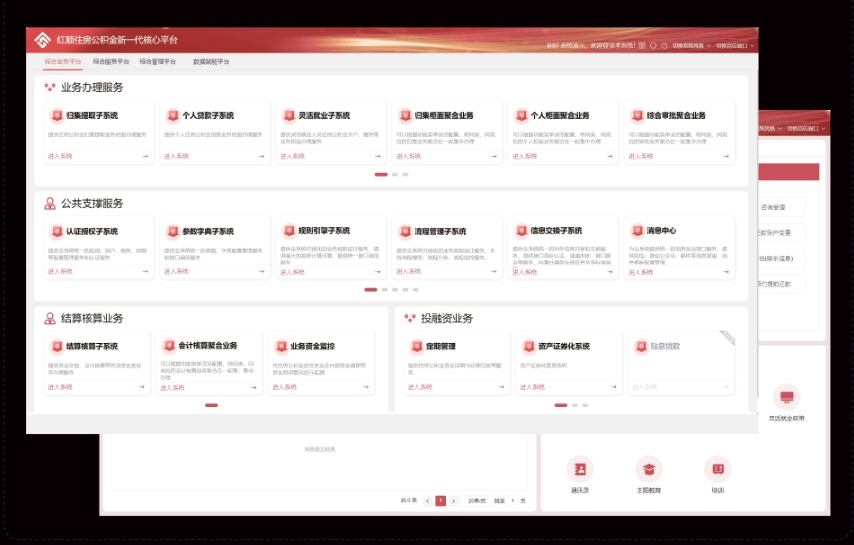Screen dimensions: 854x545
Task: Click the 归集提取子系统 card icon
Action: (57, 116)
